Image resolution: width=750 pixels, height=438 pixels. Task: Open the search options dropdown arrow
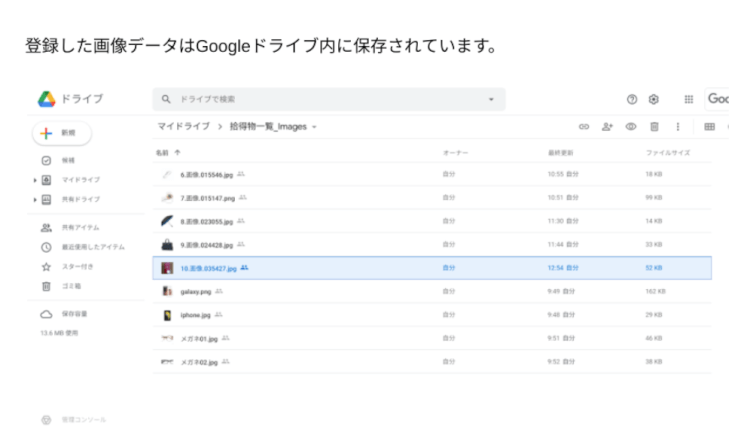click(x=491, y=99)
